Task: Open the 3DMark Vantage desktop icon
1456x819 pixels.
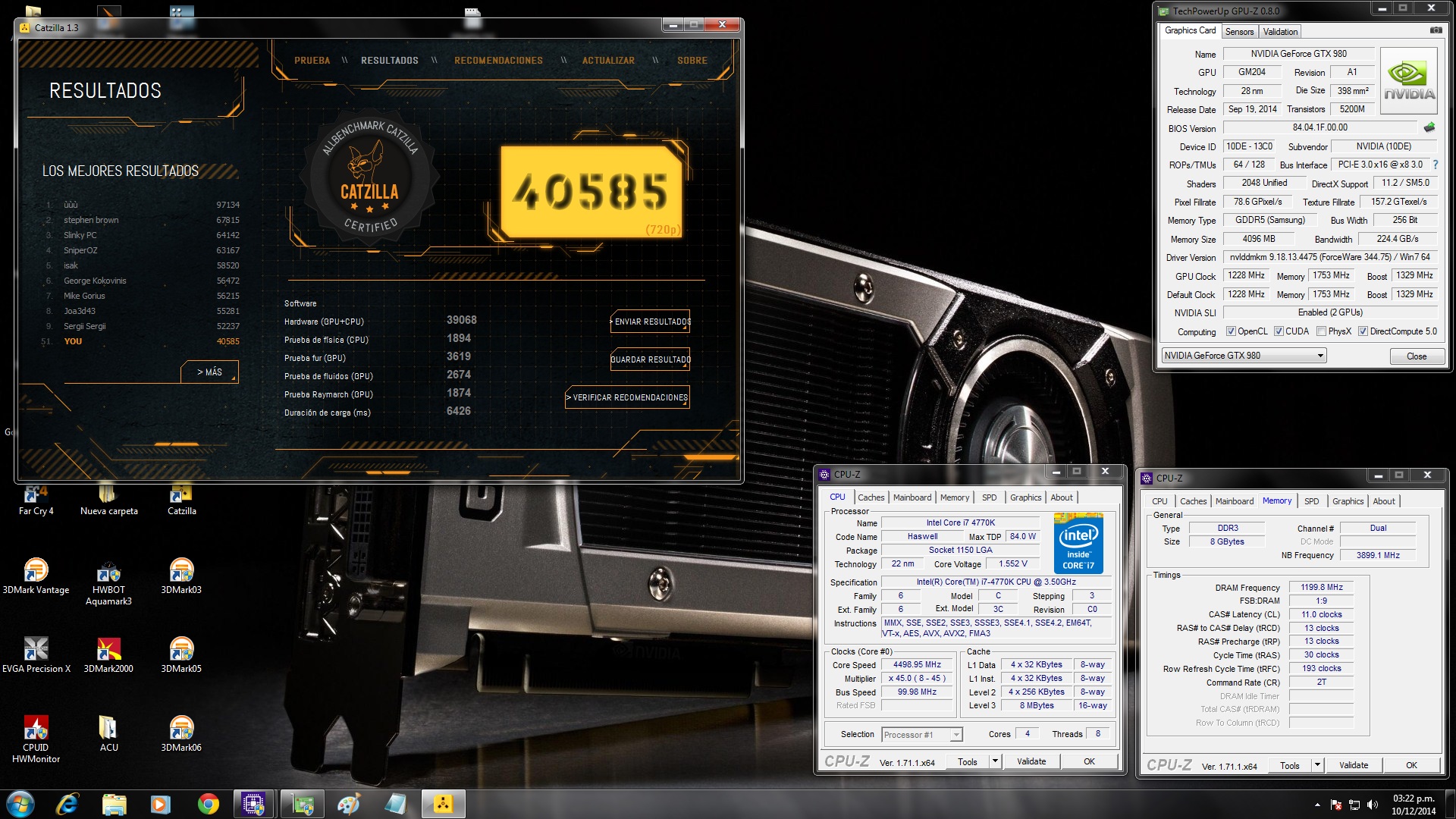Action: (36, 576)
